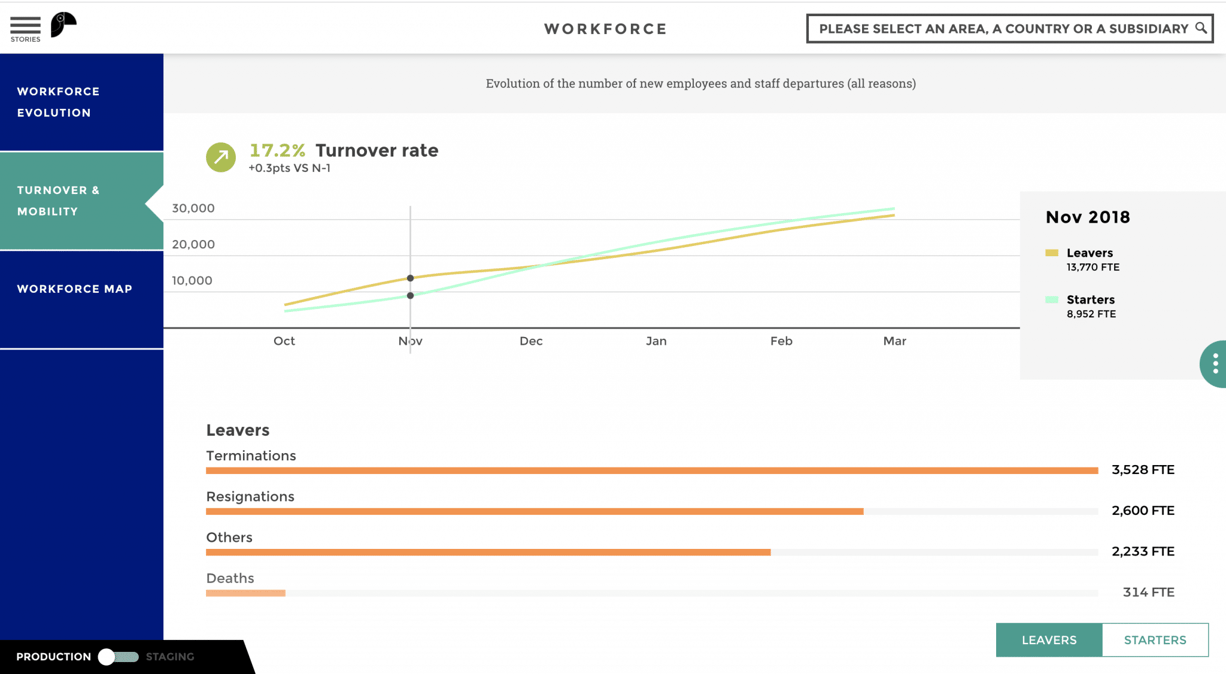
Task: Switch from Production to Staging
Action: pos(118,657)
